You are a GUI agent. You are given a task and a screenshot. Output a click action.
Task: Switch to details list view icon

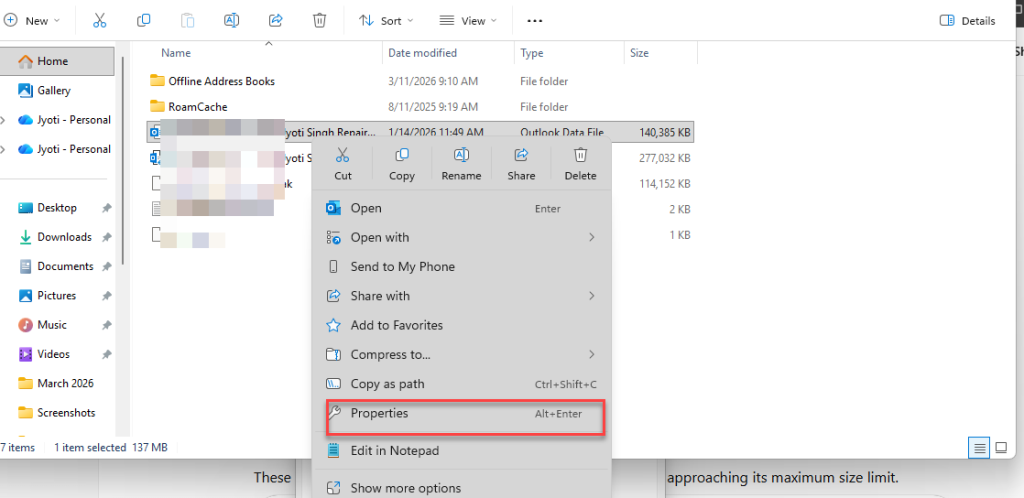tap(979, 448)
